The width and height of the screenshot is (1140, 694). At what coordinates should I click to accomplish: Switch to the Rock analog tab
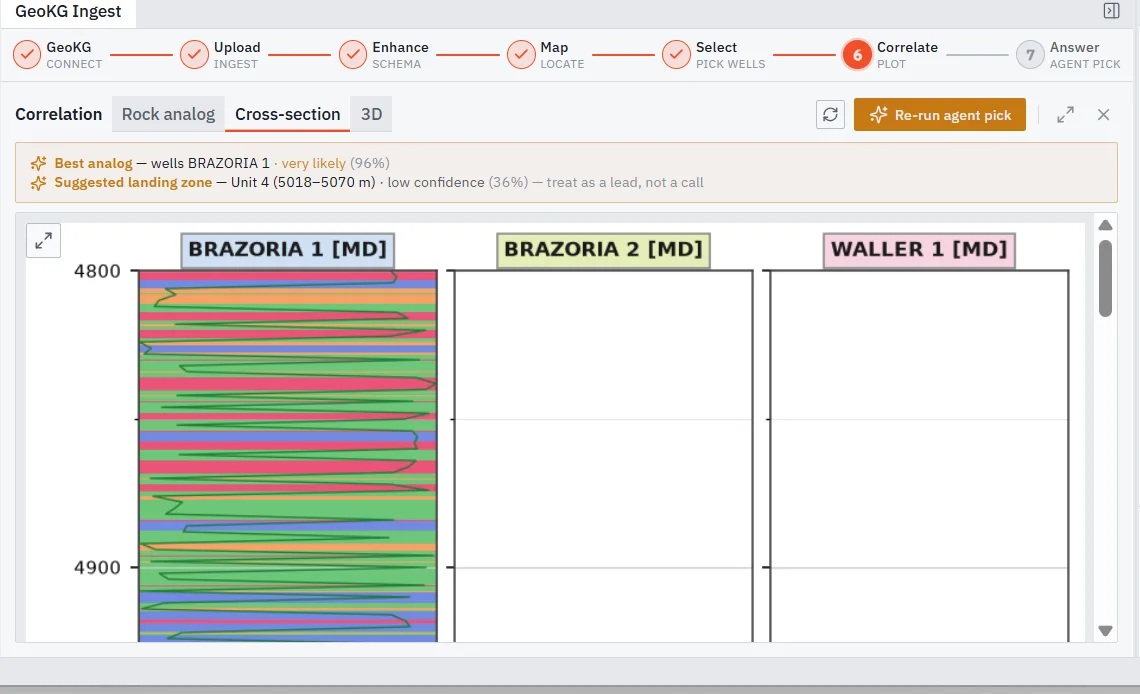pyautogui.click(x=169, y=114)
